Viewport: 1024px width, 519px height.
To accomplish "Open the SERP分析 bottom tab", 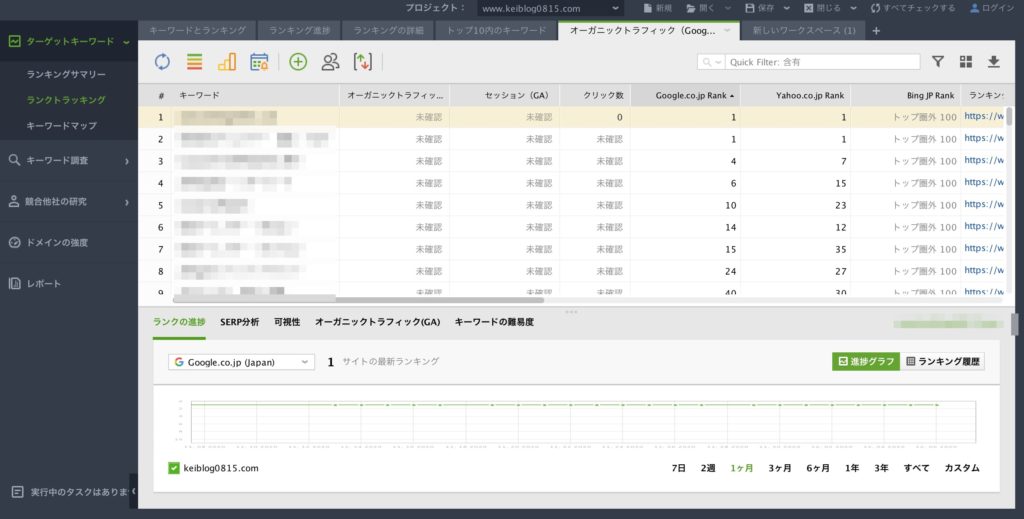I will (x=240, y=322).
